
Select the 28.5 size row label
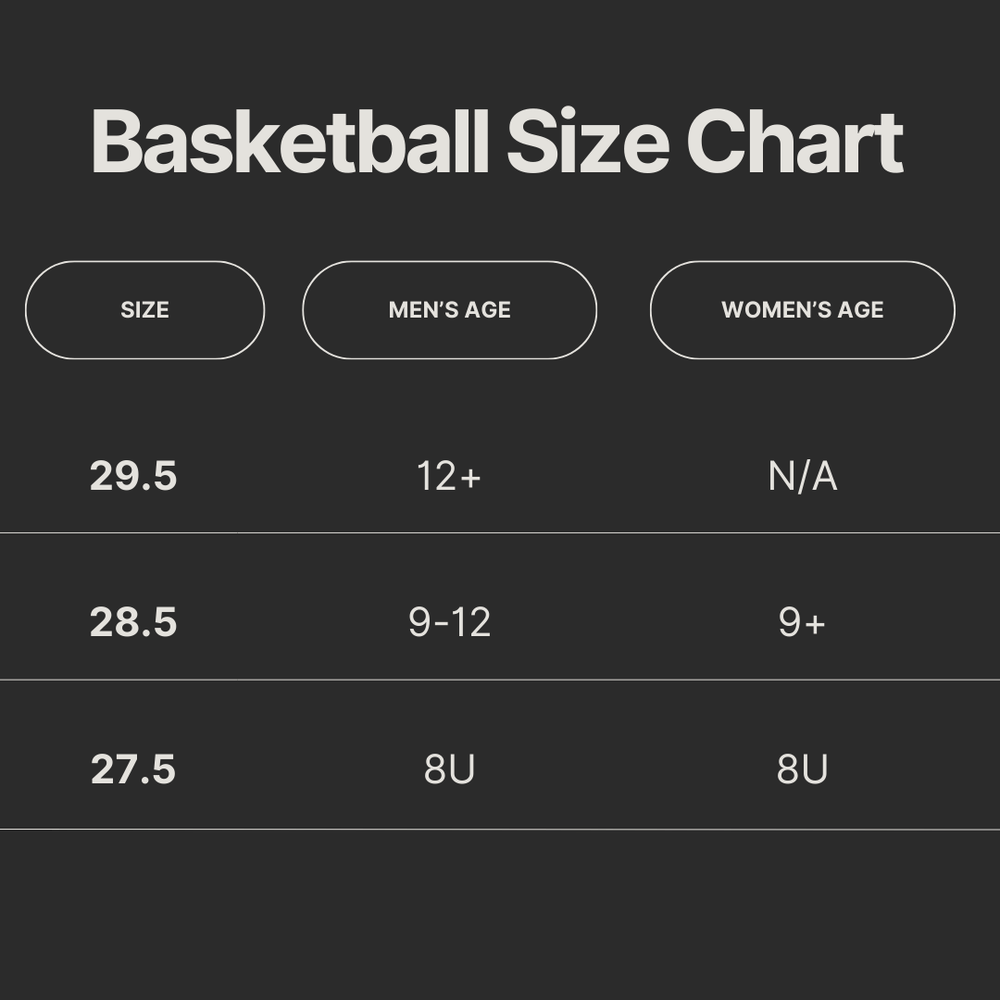click(x=133, y=623)
